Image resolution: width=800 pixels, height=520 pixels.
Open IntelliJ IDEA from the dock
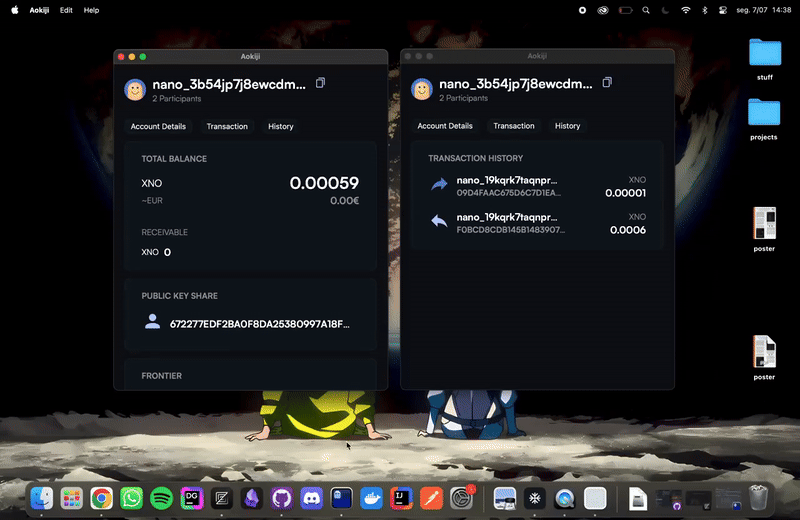click(402, 498)
